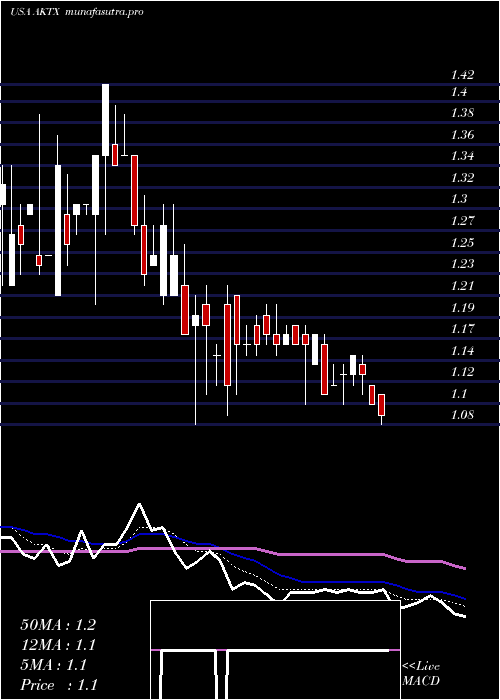Image resolution: width=500 pixels, height=700 pixels.
Task: Click the 1.23 price axis label
Action: (461, 263)
